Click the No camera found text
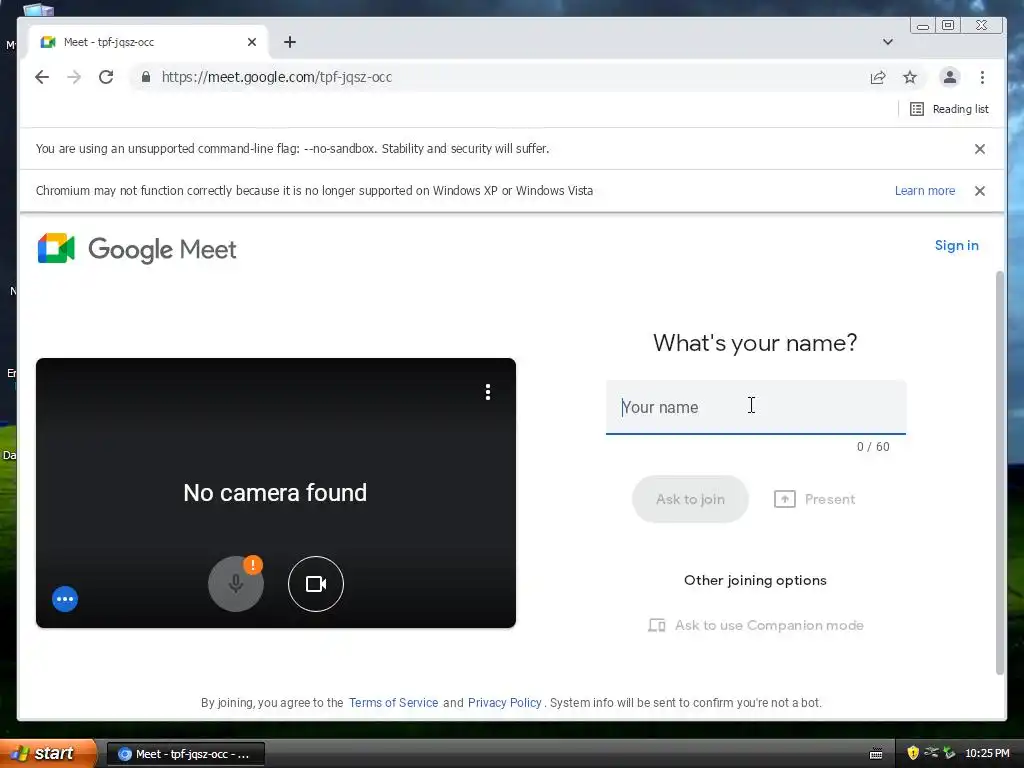The image size is (1024, 768). [275, 492]
